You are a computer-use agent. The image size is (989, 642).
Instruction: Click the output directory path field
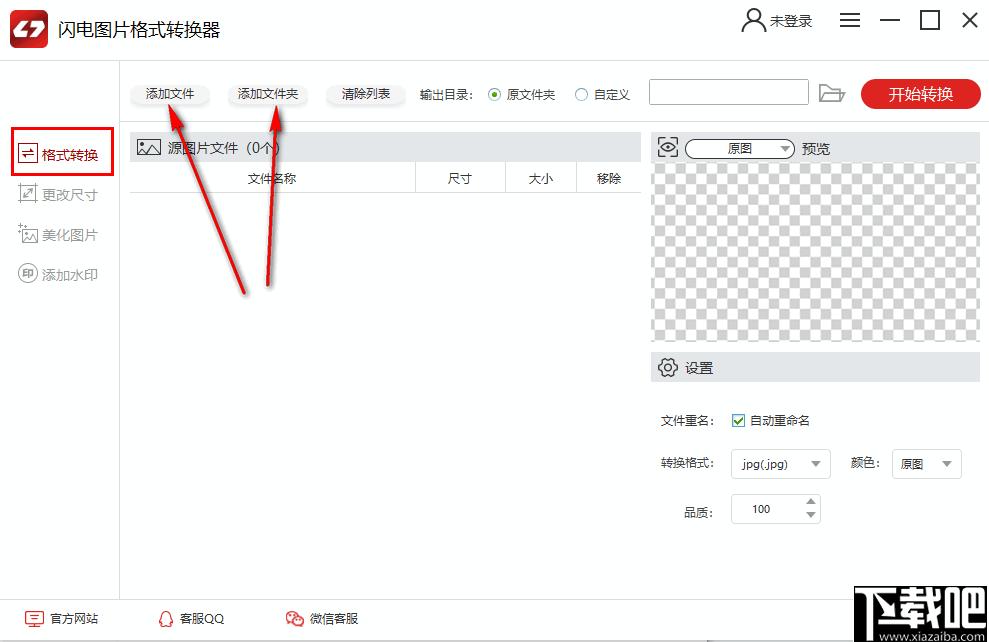729,92
